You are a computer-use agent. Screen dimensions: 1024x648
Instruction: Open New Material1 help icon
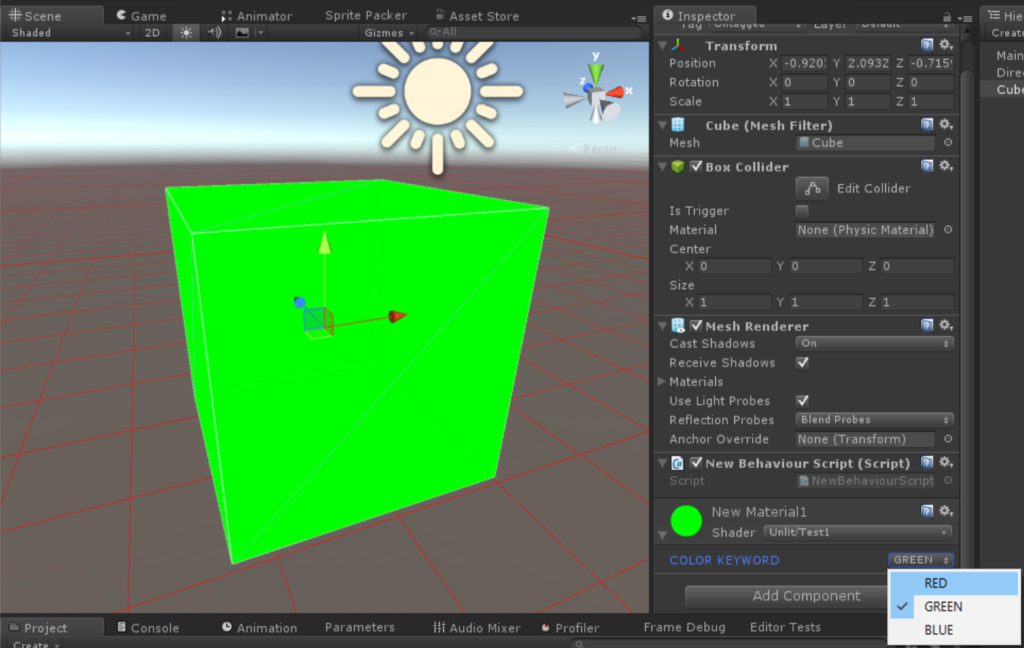point(927,511)
